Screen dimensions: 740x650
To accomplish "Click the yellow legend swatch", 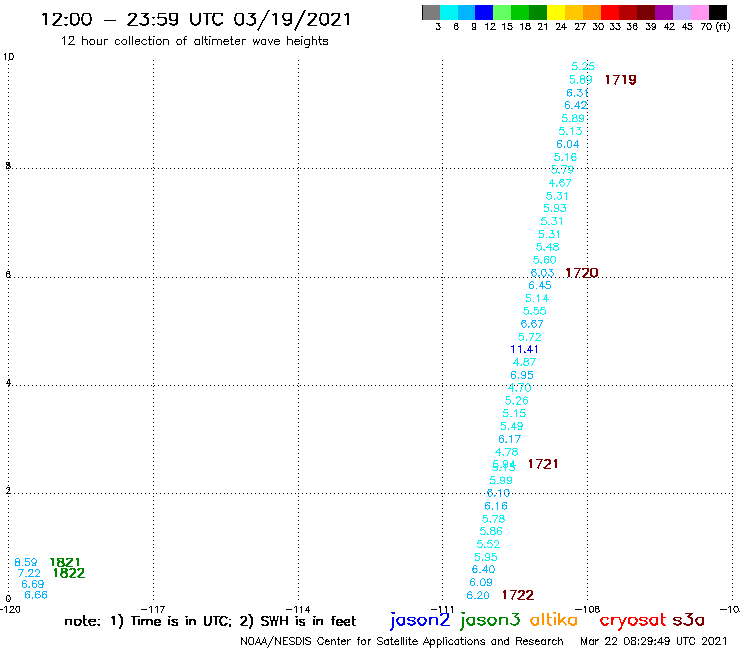I will (556, 12).
